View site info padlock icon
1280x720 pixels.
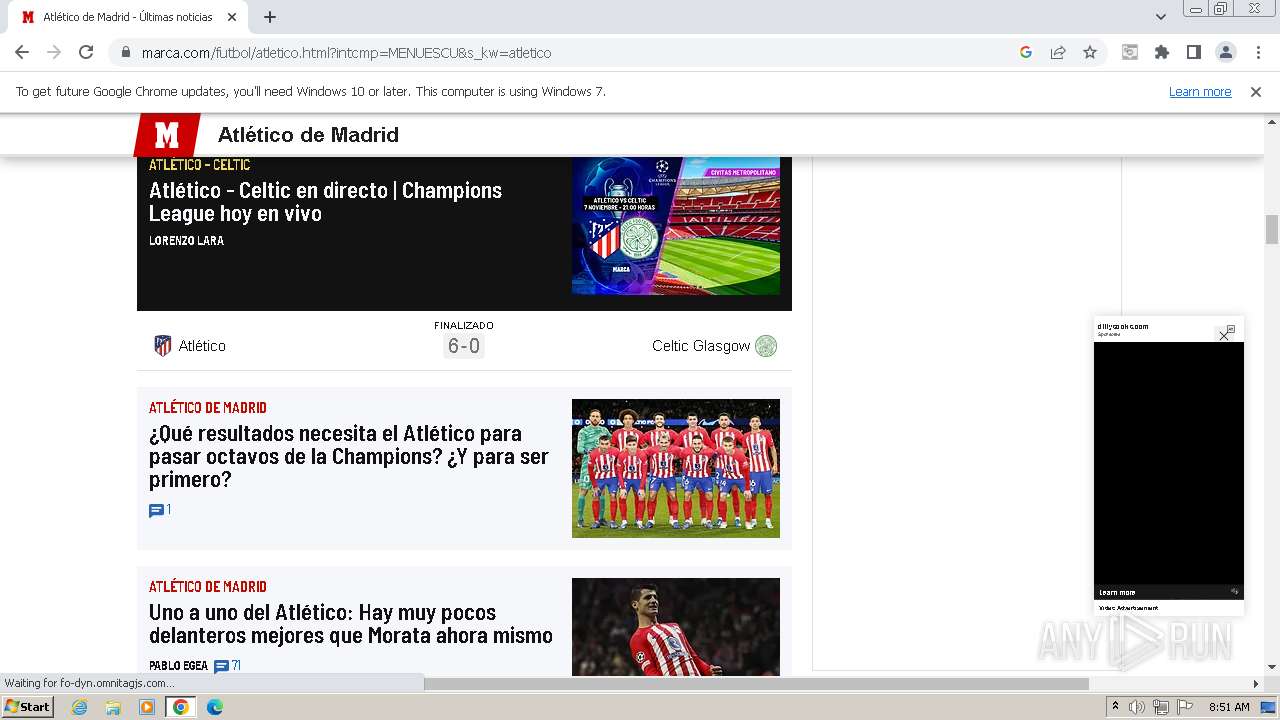click(x=125, y=52)
